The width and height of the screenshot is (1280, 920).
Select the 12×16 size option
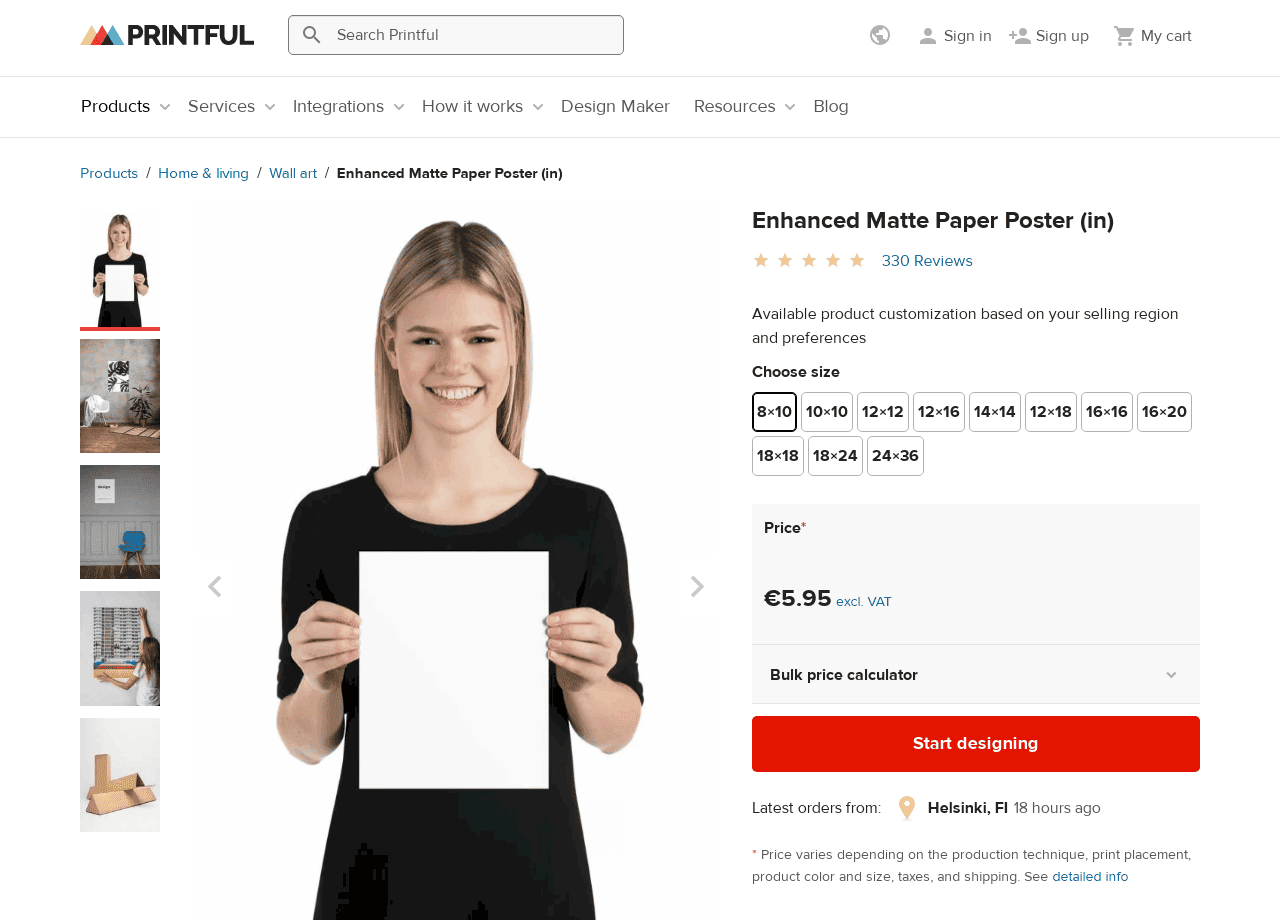pos(939,412)
